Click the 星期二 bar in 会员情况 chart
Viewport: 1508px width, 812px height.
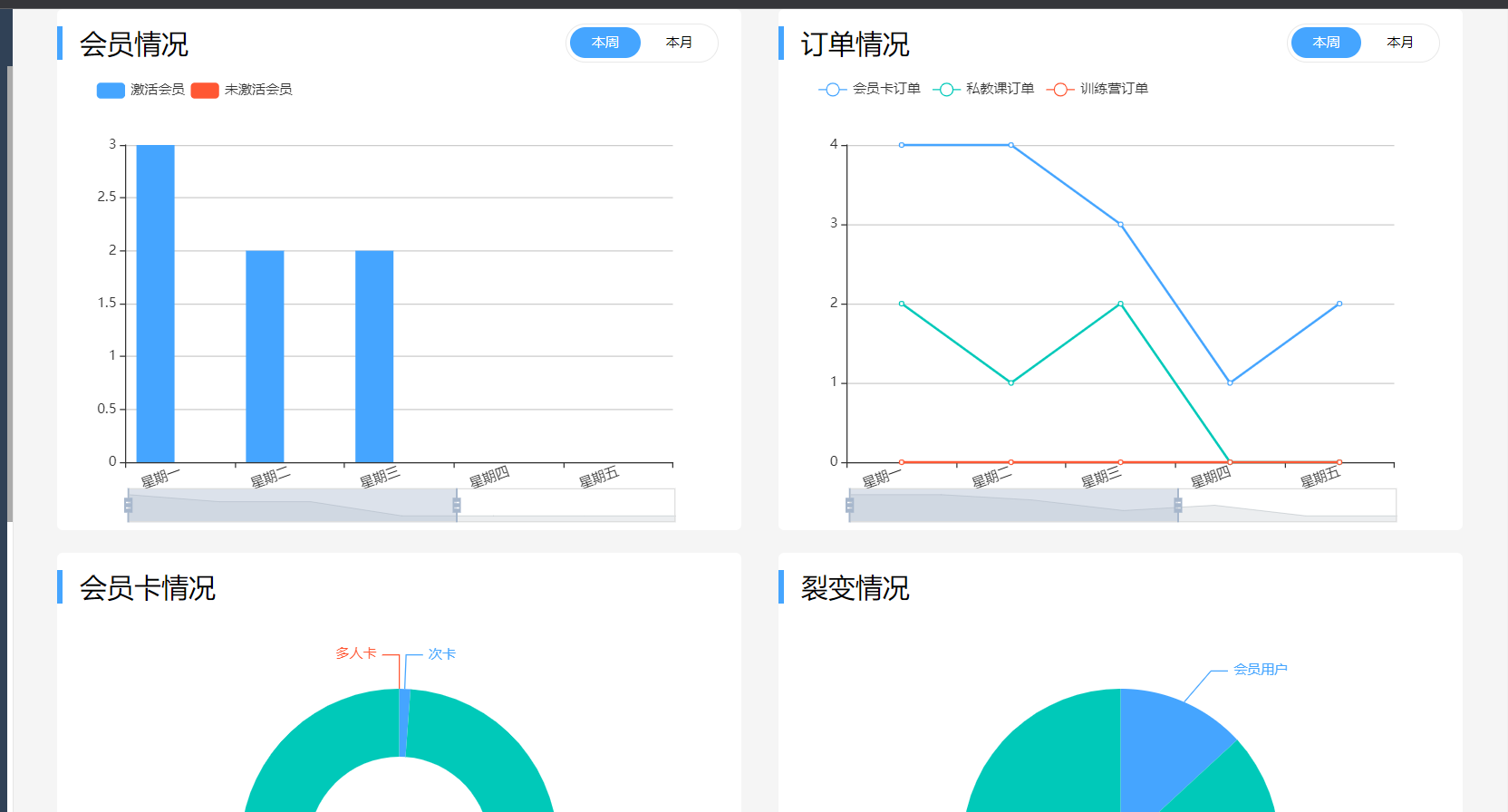(x=265, y=356)
